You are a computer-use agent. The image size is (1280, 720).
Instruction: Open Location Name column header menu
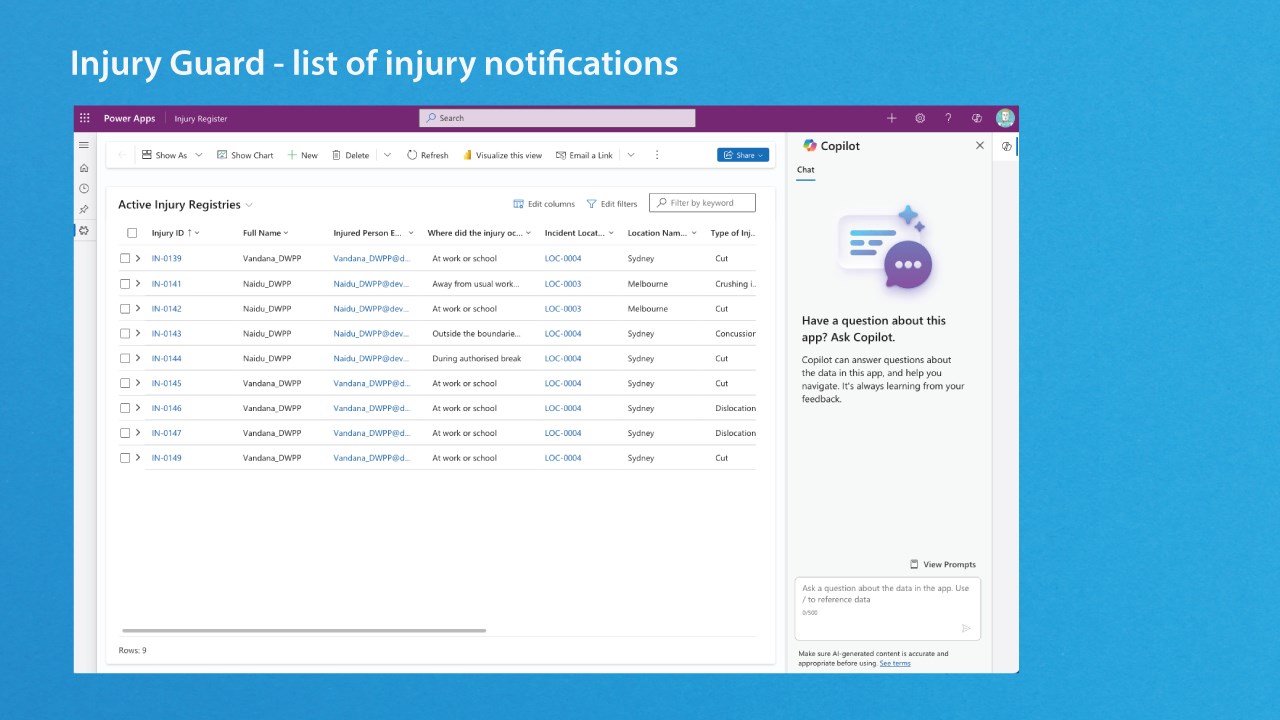(662, 233)
